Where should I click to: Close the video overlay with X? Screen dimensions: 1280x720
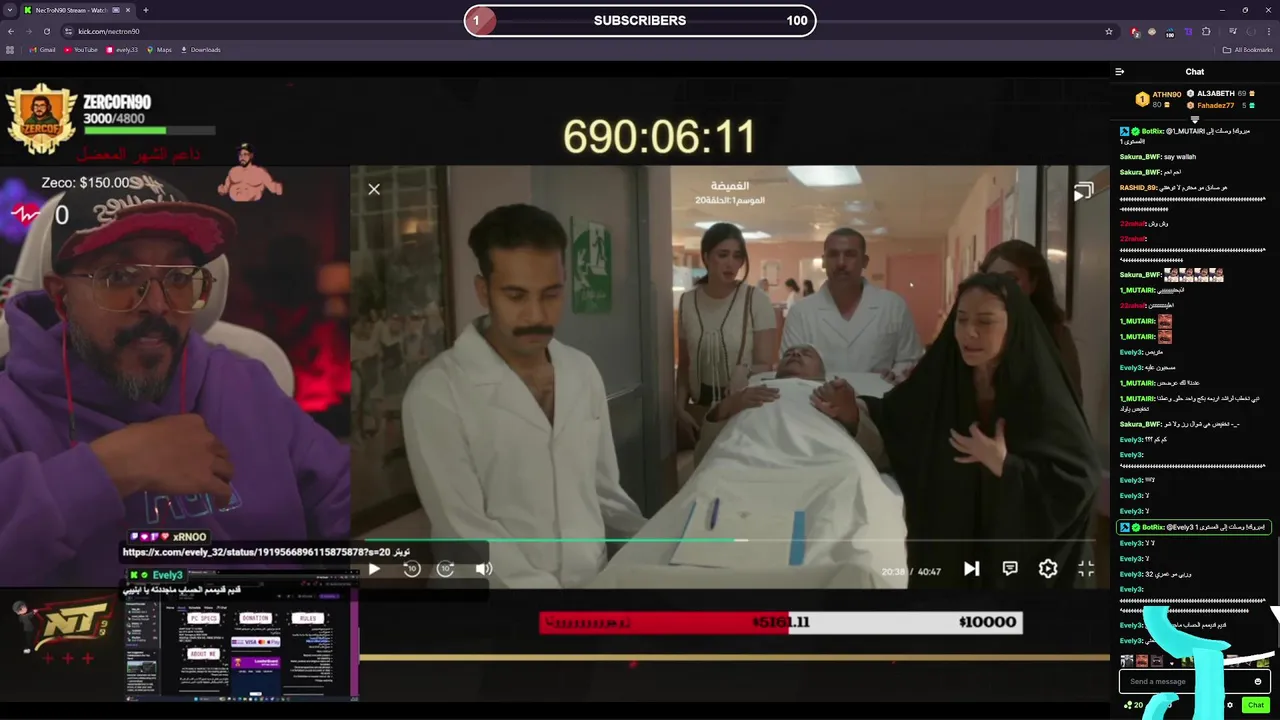(x=374, y=189)
